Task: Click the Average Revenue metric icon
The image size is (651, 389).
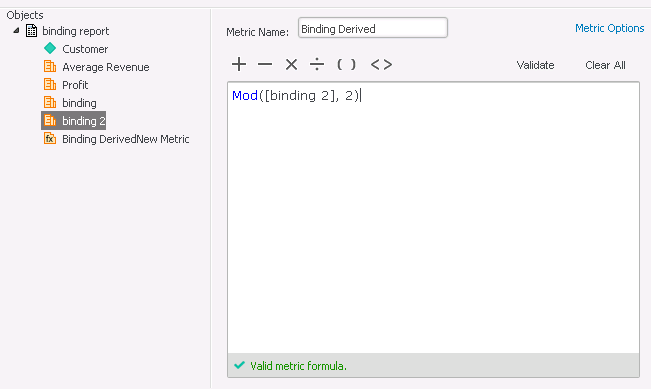Action: 50,66
